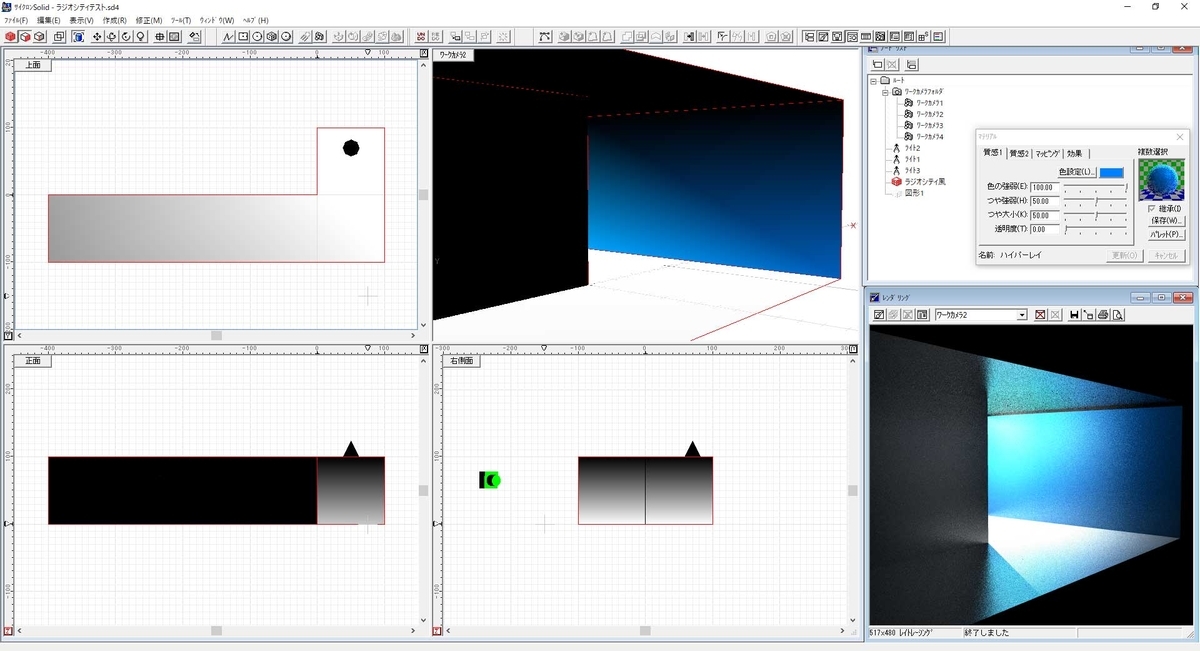
Task: Click the crosshair grid toolbar icon
Action: [160, 37]
